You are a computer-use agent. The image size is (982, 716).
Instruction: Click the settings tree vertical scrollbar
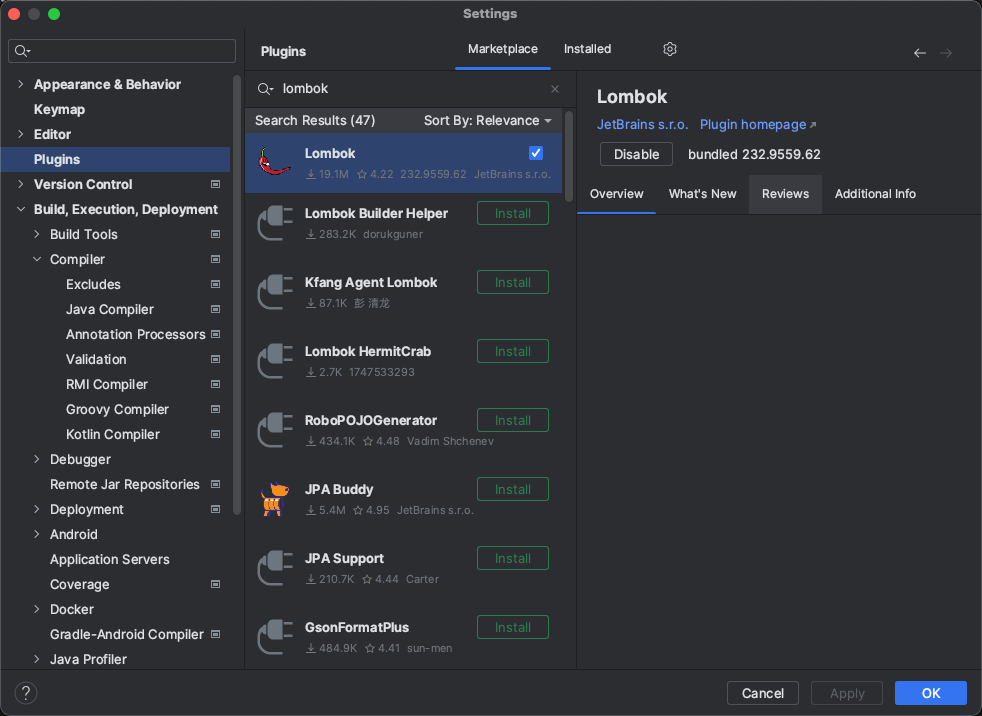point(237,294)
